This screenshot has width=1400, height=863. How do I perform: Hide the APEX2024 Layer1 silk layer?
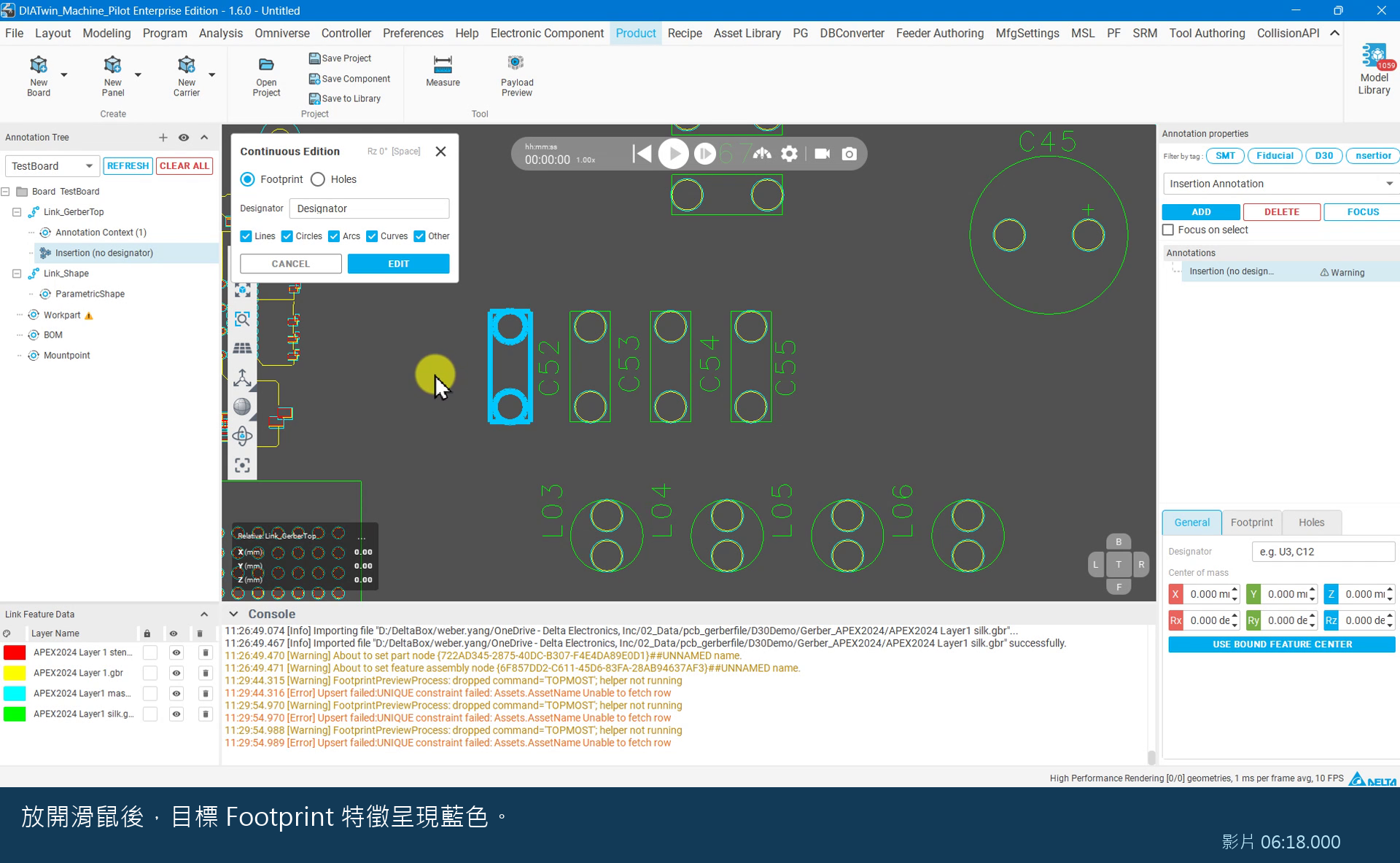click(x=176, y=714)
